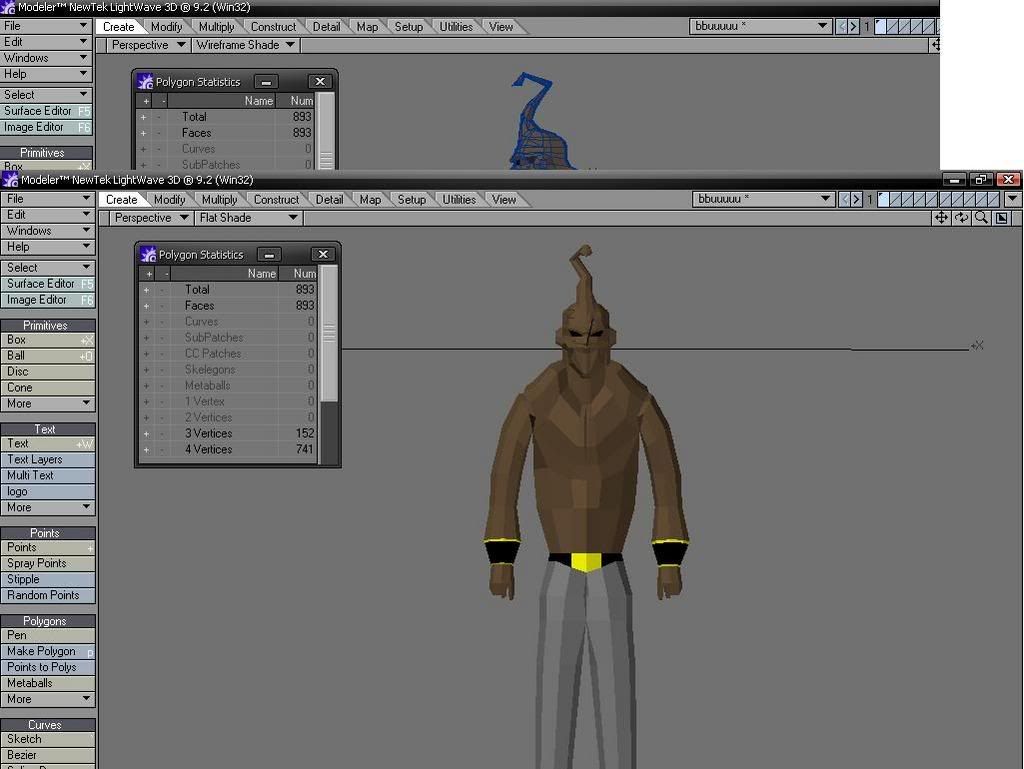This screenshot has height=769, width=1024.
Task: Choose the Bezier curve tool
Action: (48, 755)
